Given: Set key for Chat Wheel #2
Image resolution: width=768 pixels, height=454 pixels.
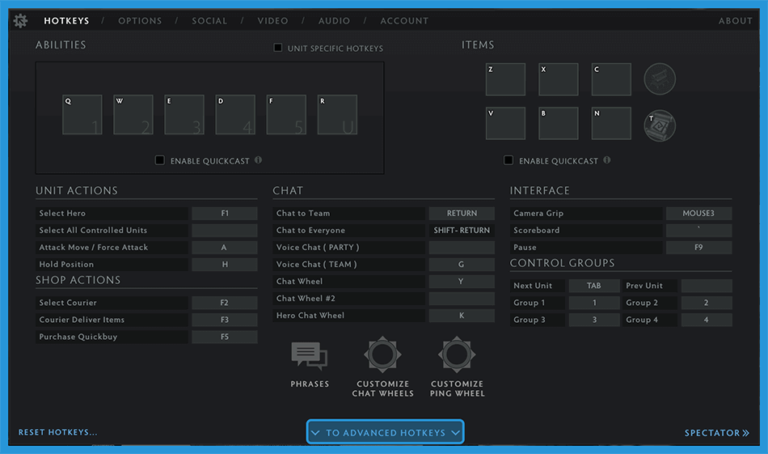Looking at the screenshot, I should coord(461,298).
